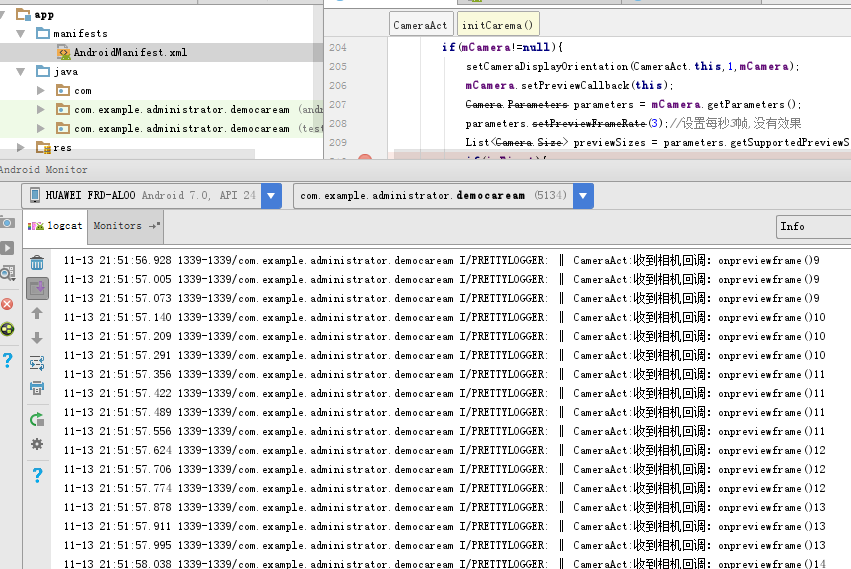Select the log entry at 21:51:57.624

pos(444,451)
